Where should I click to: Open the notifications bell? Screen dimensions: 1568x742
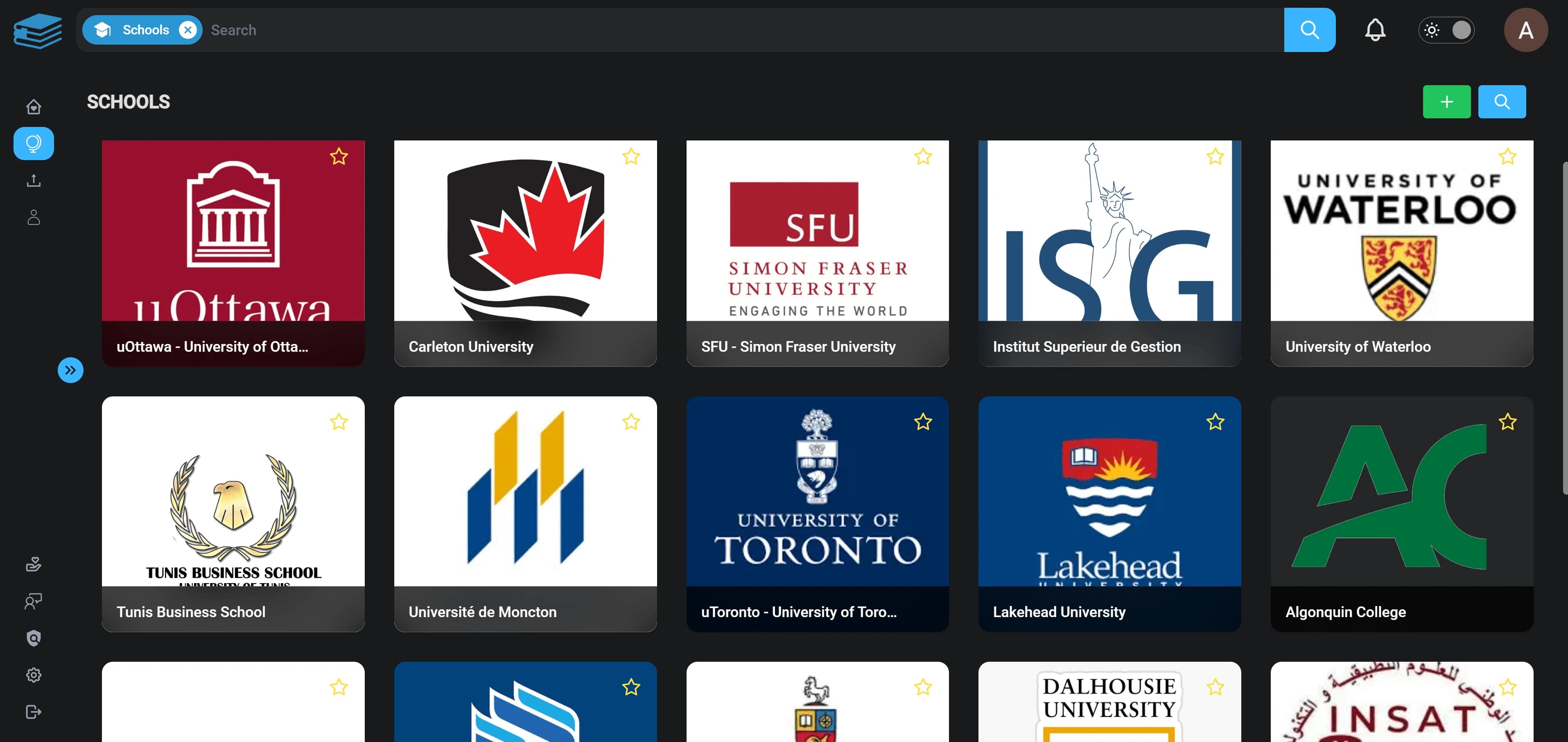click(1375, 30)
